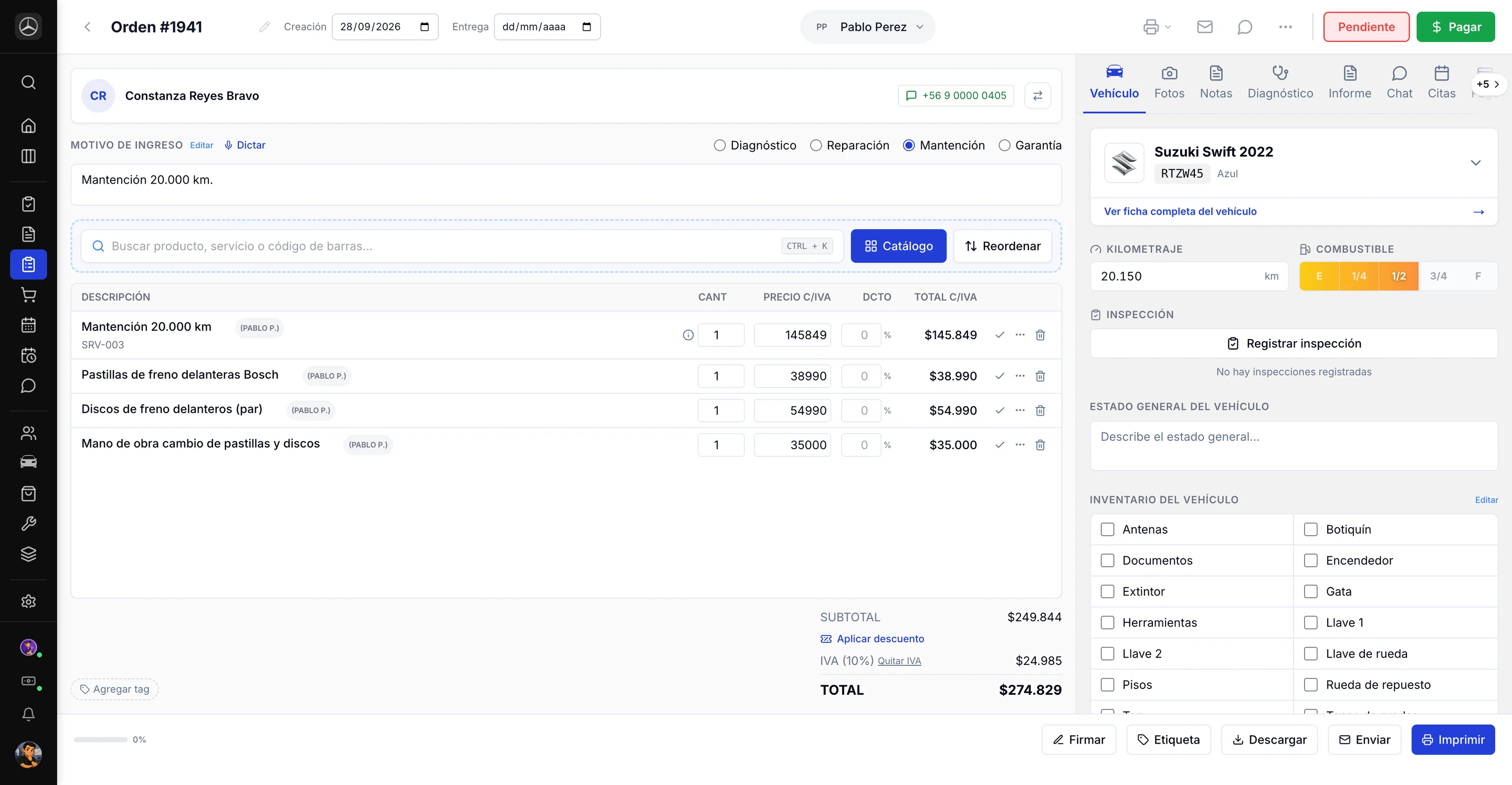Check the Antenas inventory checkbox
The height and width of the screenshot is (785, 1512).
[1107, 529]
